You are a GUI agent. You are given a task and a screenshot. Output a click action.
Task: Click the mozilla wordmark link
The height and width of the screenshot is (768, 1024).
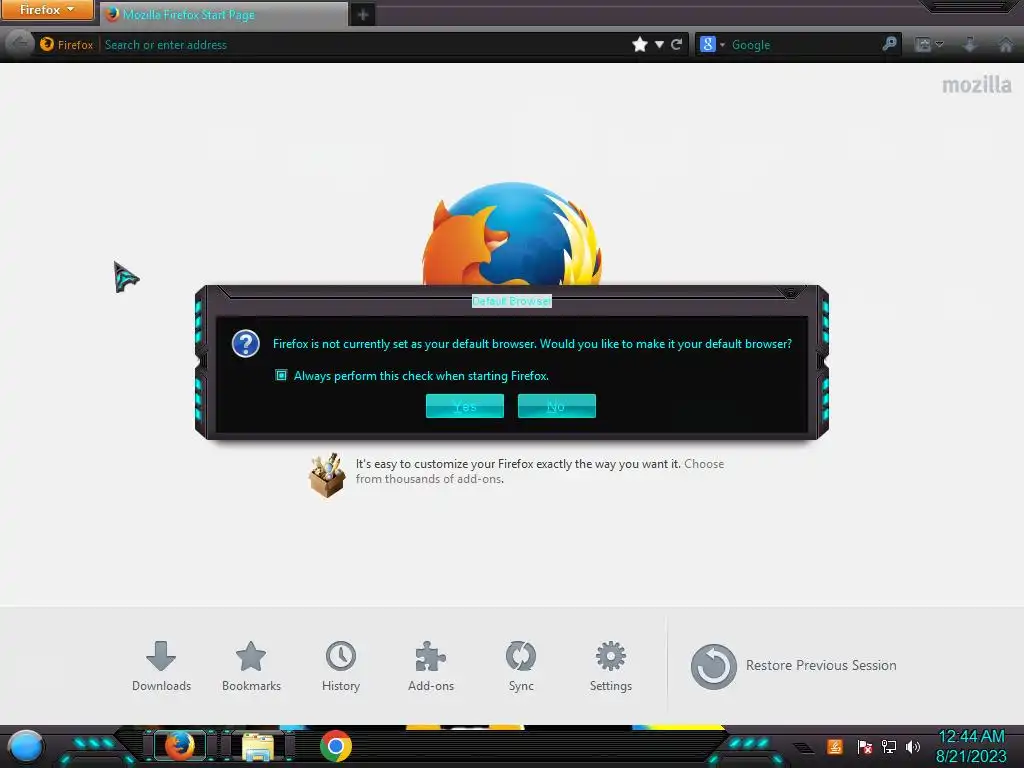point(976,85)
